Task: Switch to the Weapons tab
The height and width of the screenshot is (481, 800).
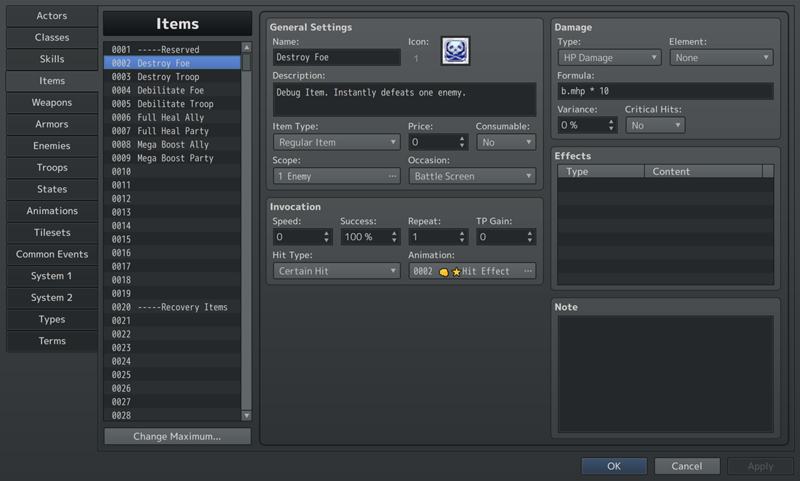Action: tap(52, 103)
